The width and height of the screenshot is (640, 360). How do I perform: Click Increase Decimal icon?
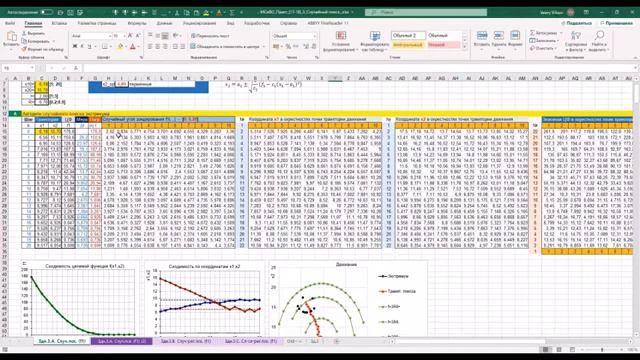[x=306, y=47]
